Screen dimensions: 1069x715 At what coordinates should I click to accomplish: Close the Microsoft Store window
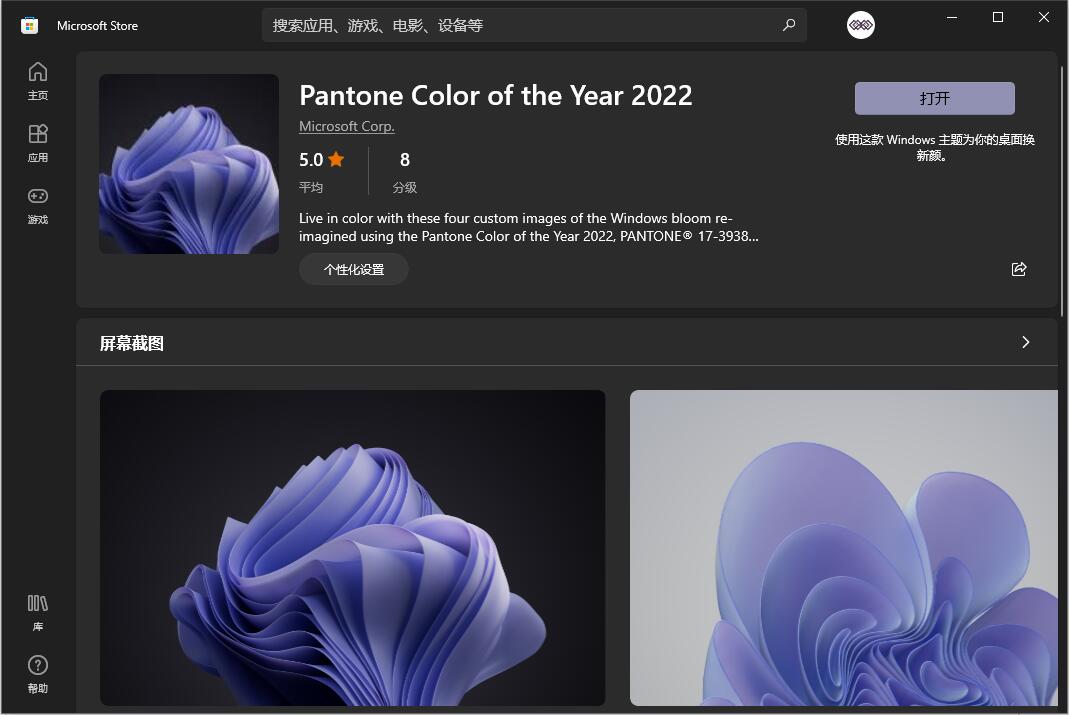tap(1044, 18)
